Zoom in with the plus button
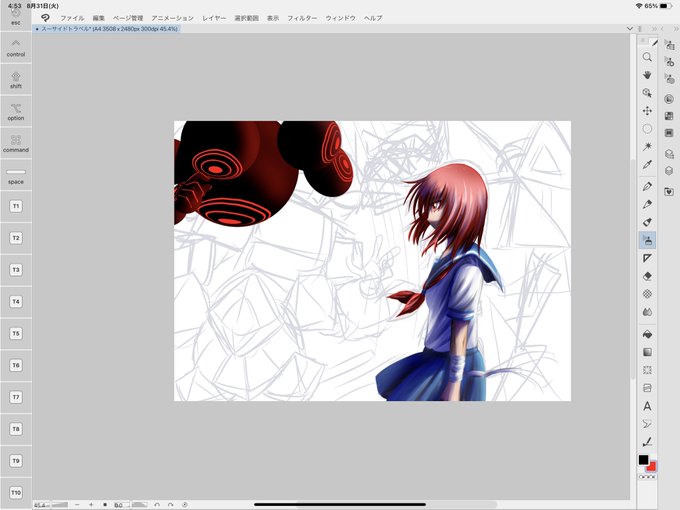Image resolution: width=680 pixels, height=510 pixels. click(91, 505)
